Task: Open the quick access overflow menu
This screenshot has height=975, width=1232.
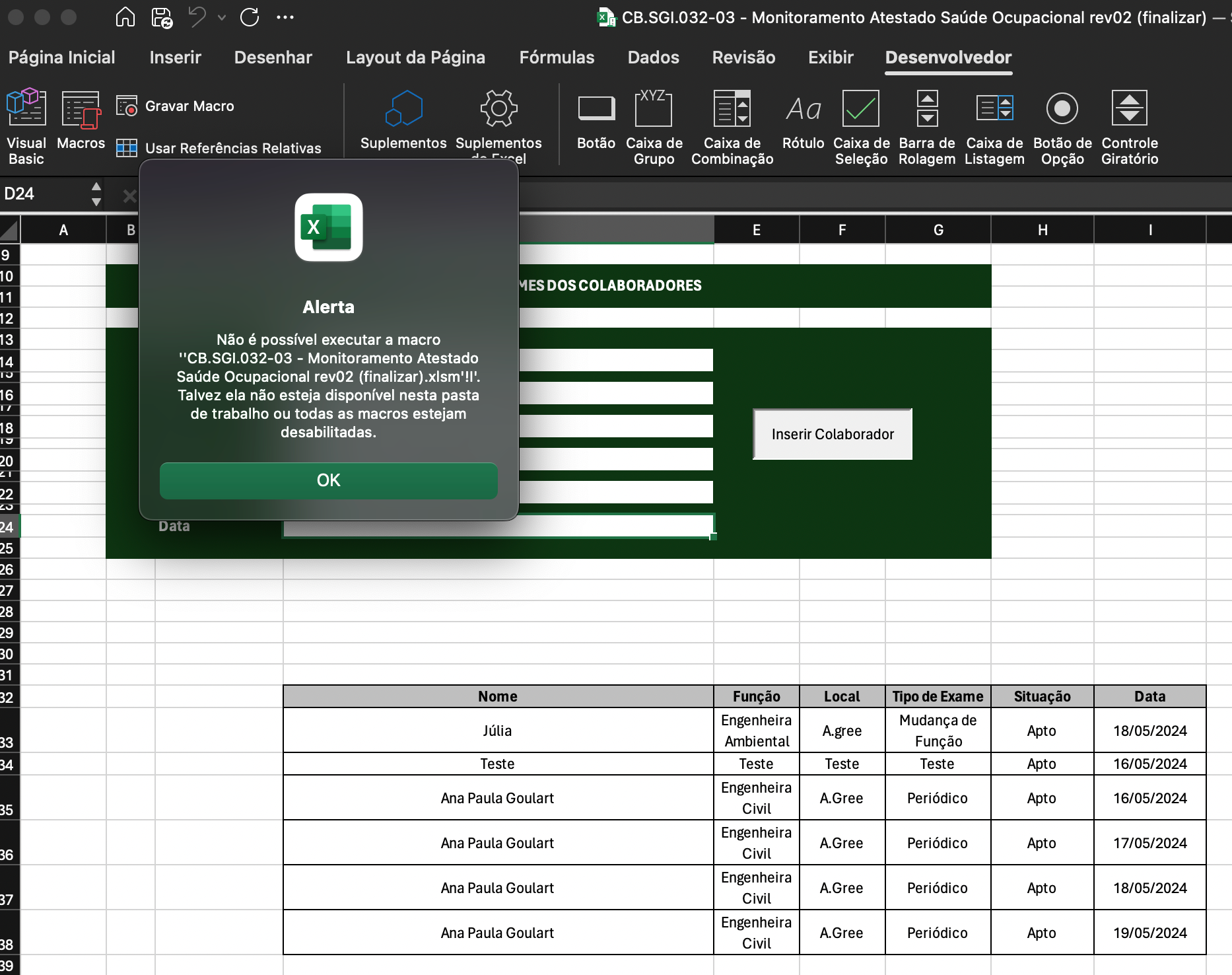Action: tap(285, 18)
